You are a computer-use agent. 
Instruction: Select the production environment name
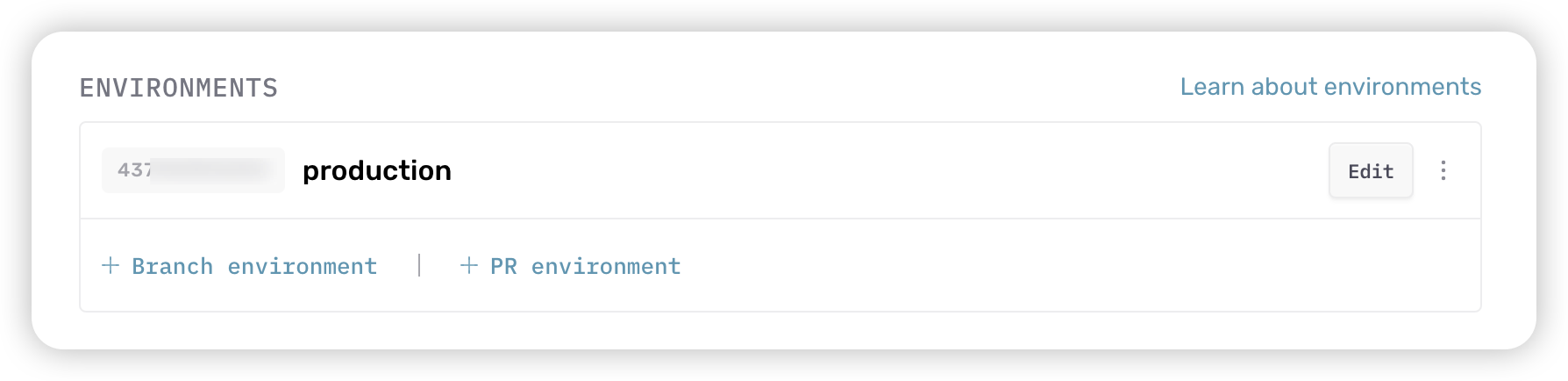click(376, 170)
